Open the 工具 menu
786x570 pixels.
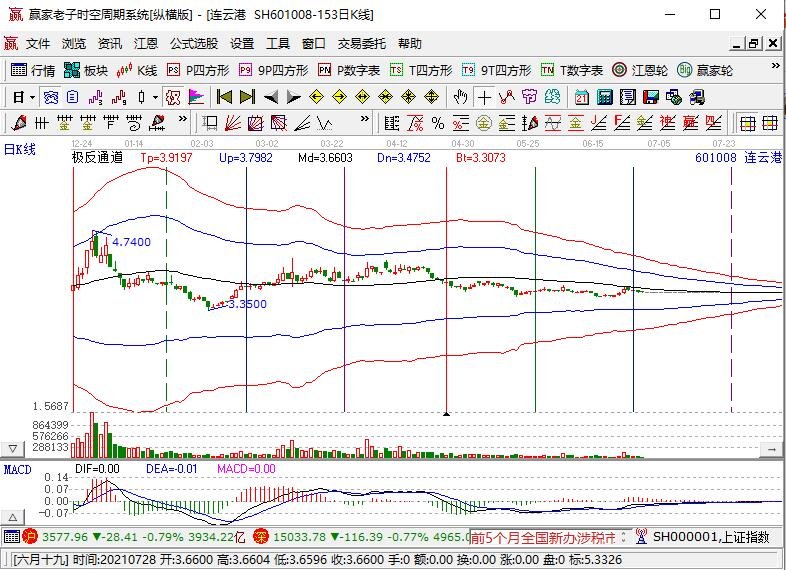coord(278,44)
